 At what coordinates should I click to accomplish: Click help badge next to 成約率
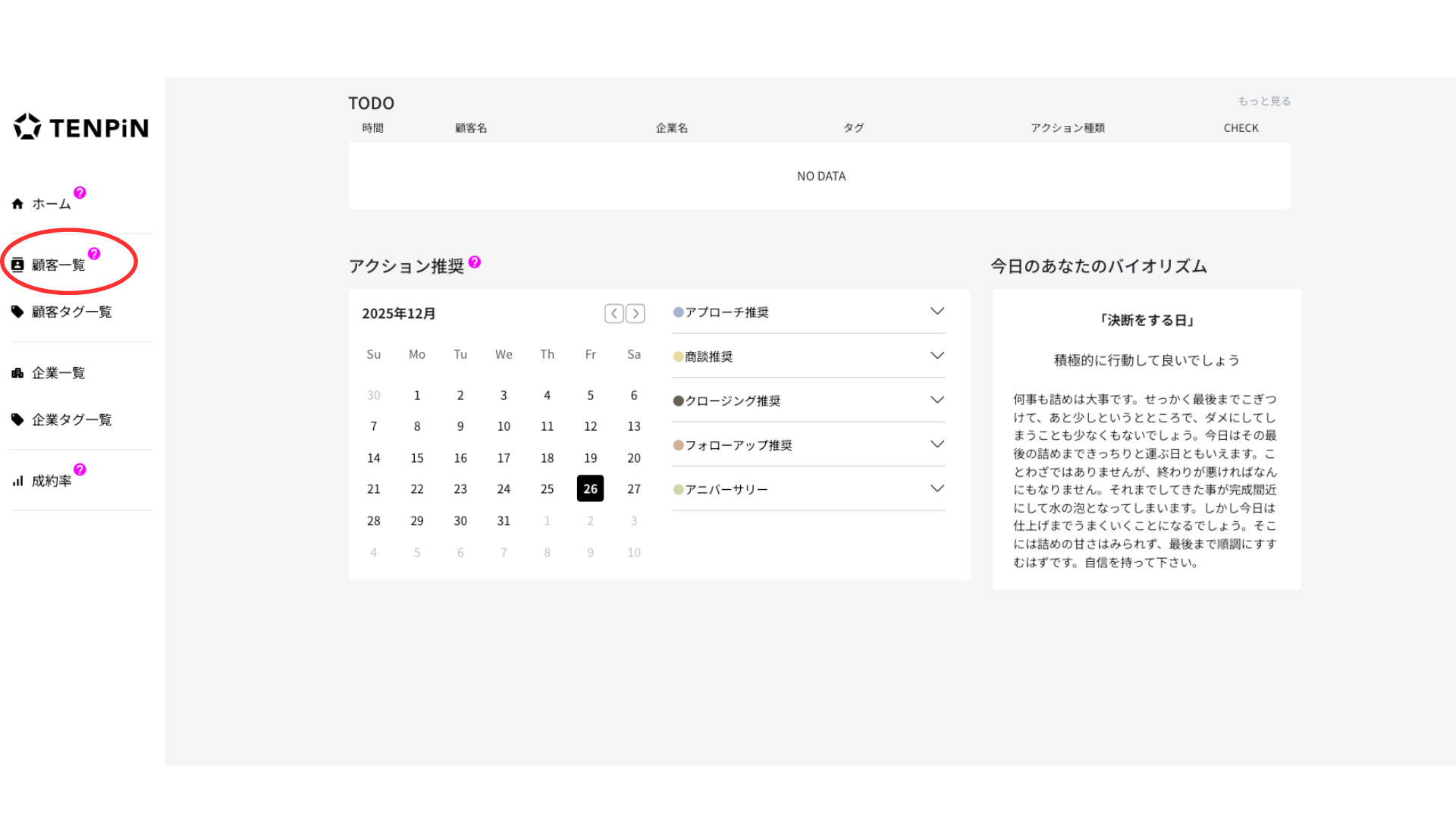click(80, 470)
